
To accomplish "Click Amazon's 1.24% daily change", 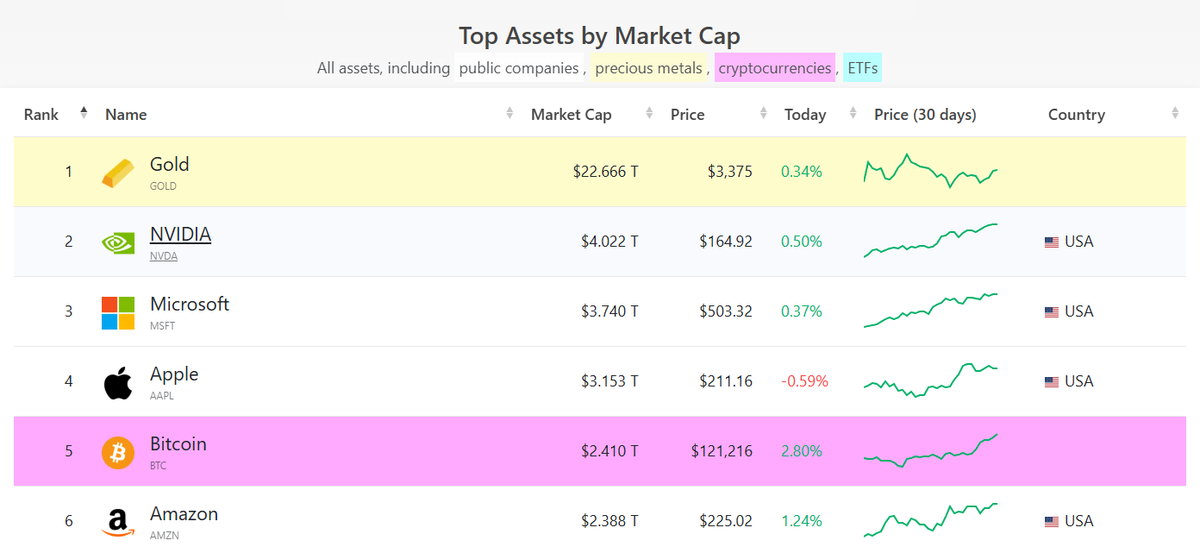I will click(x=801, y=522).
